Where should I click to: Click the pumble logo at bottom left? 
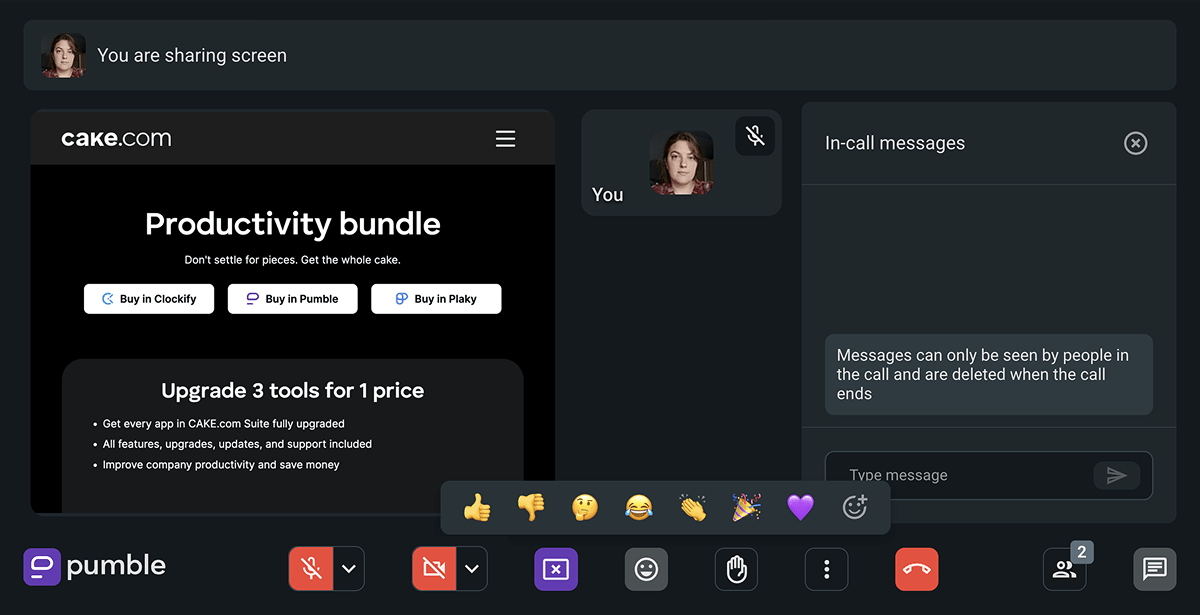(x=95, y=566)
